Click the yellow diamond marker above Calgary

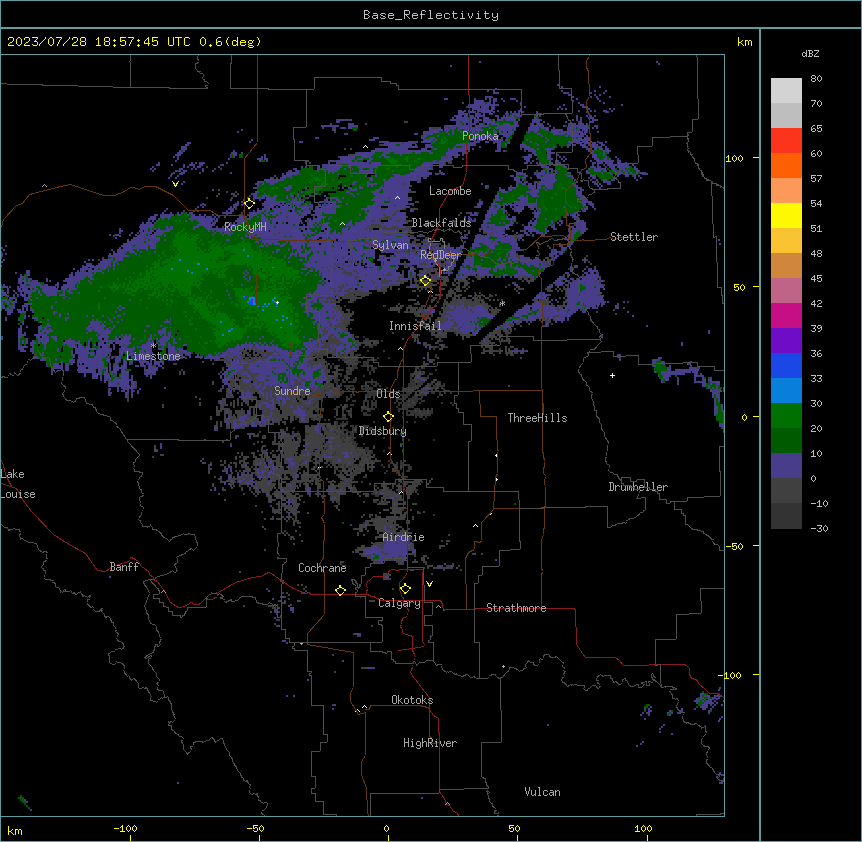pos(405,589)
